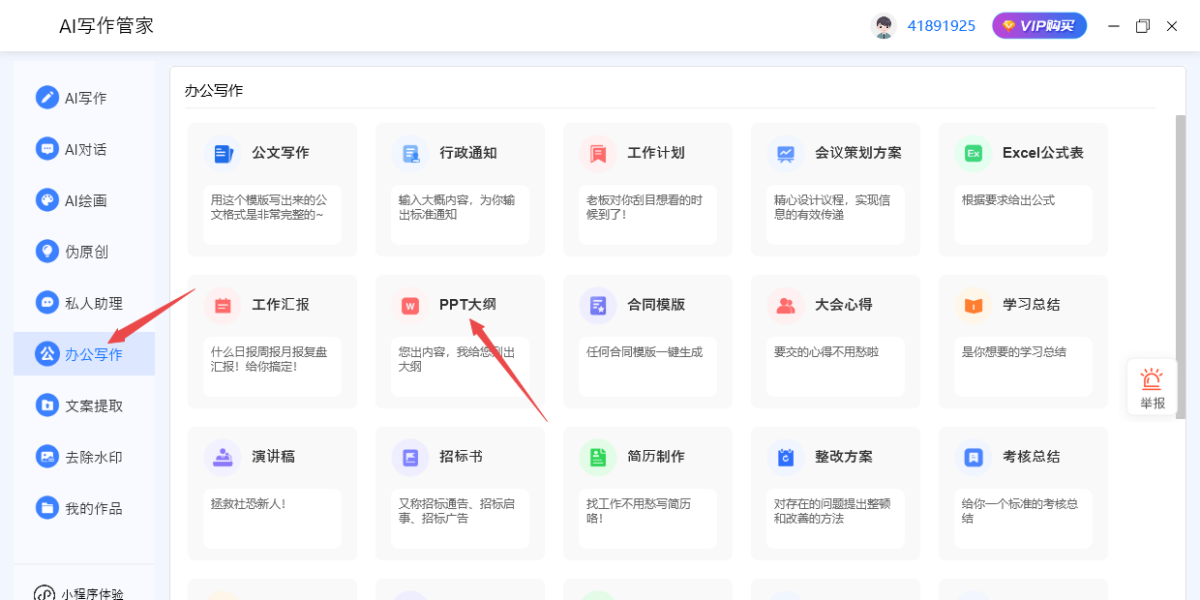Image resolution: width=1200 pixels, height=600 pixels.
Task: Open the user avatar icon
Action: [x=883, y=26]
